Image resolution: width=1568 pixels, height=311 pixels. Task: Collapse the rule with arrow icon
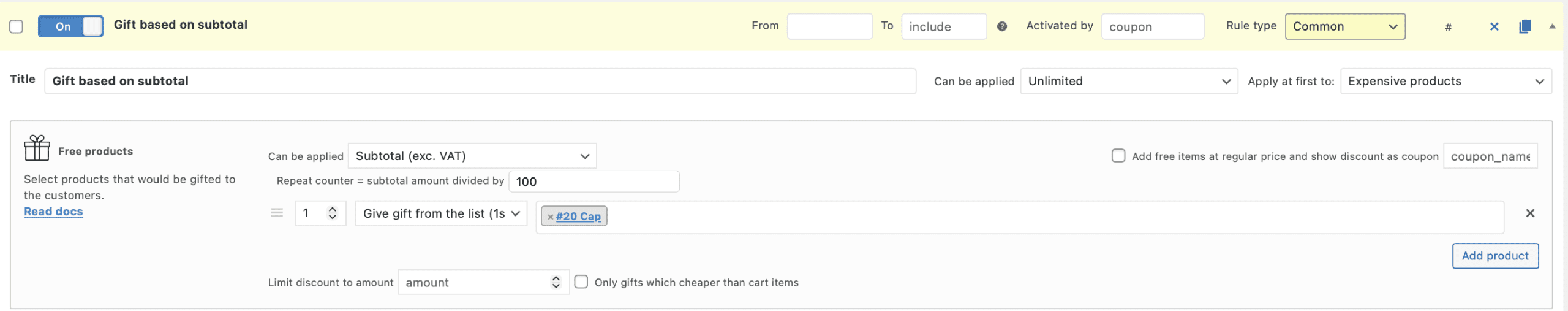[x=1552, y=26]
